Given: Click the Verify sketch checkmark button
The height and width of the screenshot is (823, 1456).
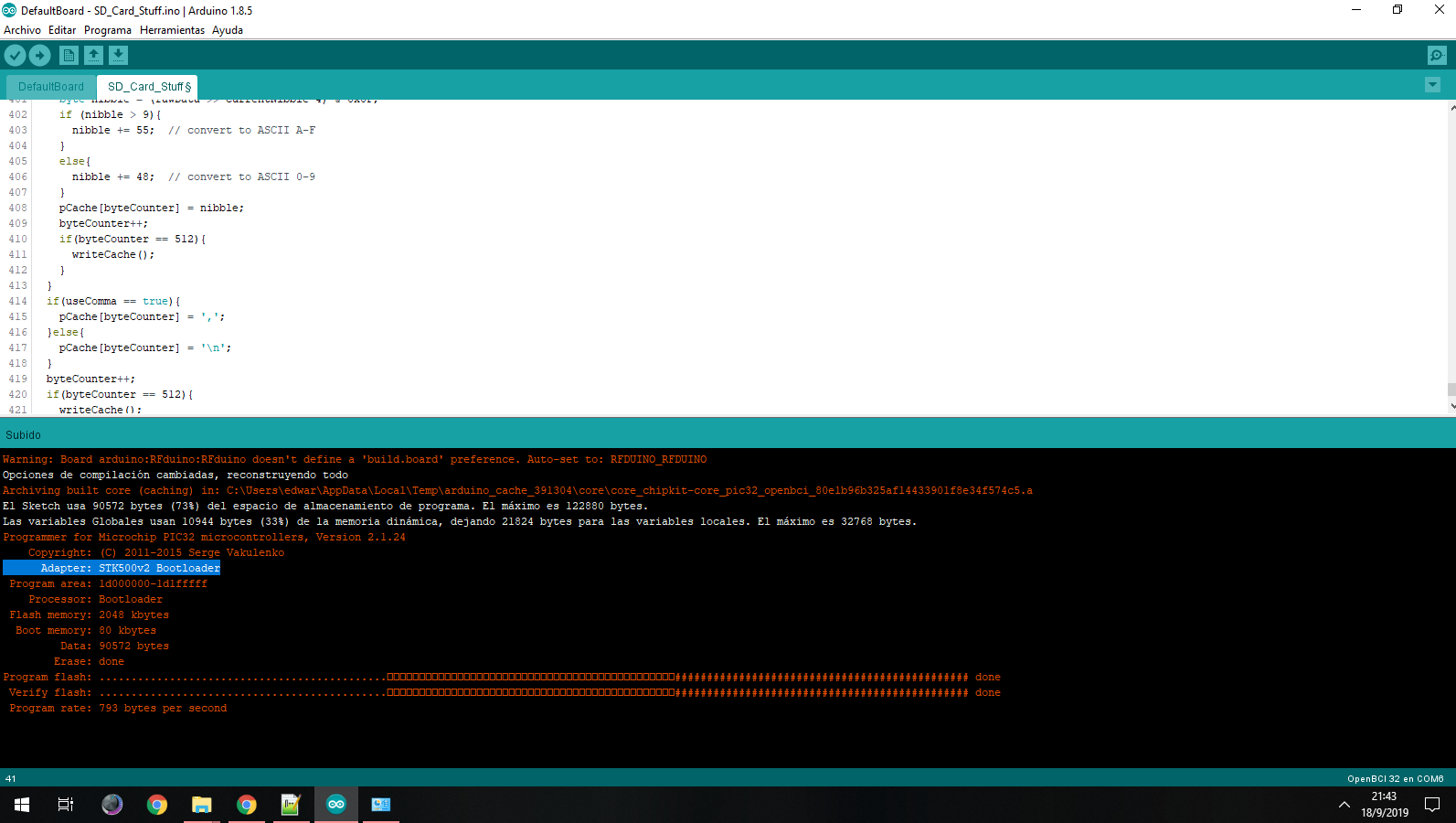Looking at the screenshot, I should coord(15,56).
